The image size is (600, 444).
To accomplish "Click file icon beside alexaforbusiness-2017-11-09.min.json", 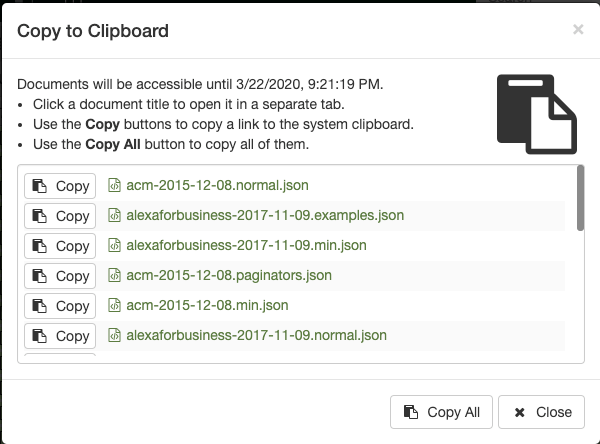I will click(x=114, y=245).
